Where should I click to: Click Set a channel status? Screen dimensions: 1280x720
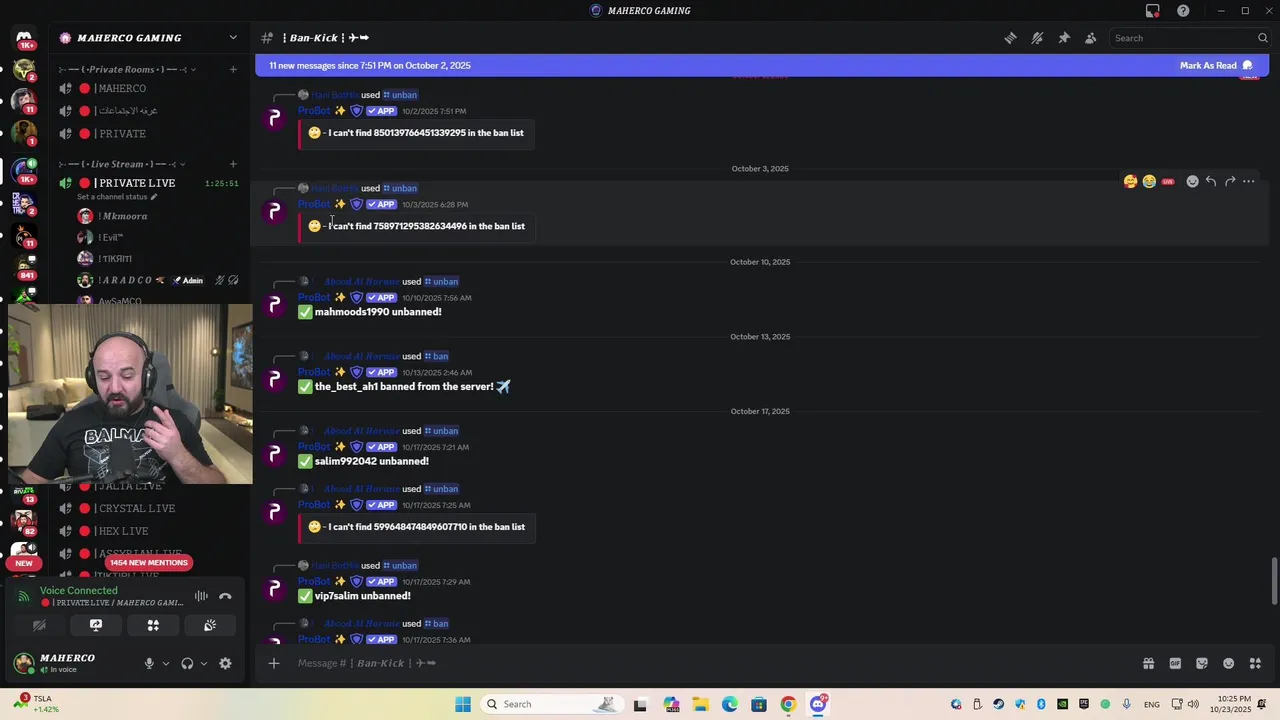coord(117,197)
